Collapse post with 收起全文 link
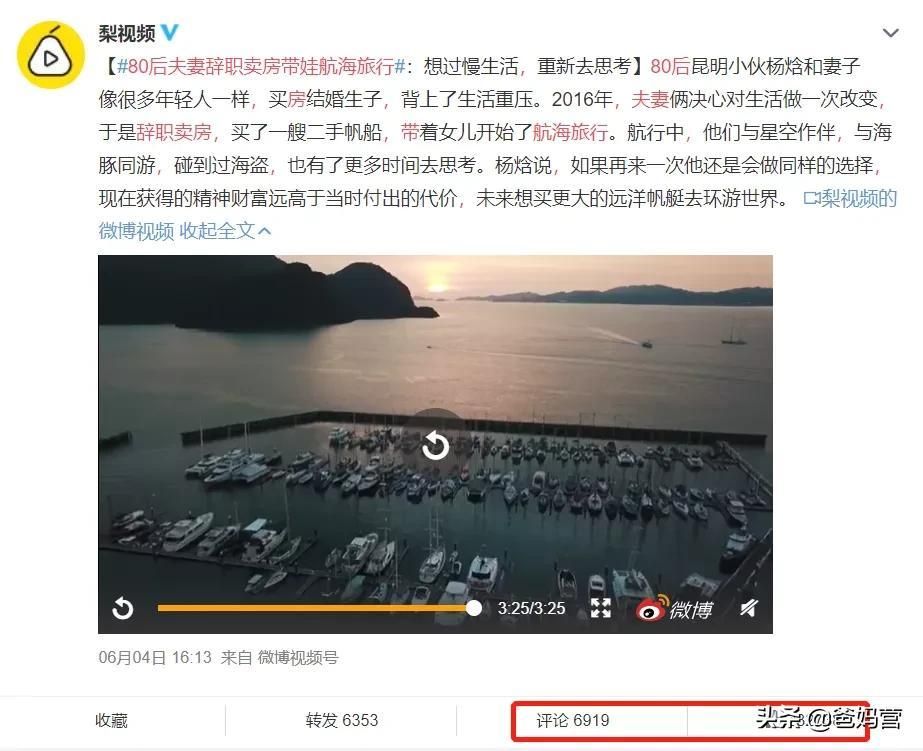 point(224,231)
